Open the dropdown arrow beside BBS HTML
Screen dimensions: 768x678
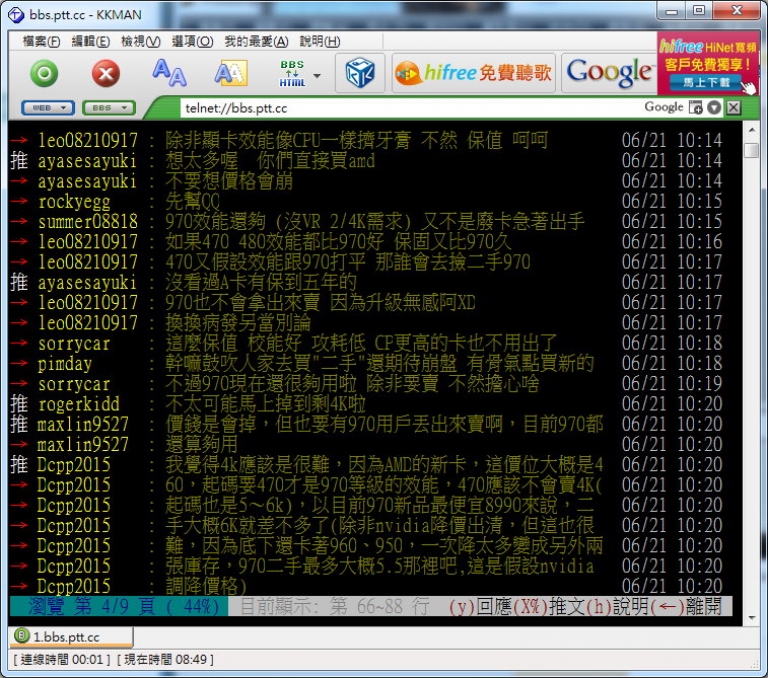coord(317,75)
